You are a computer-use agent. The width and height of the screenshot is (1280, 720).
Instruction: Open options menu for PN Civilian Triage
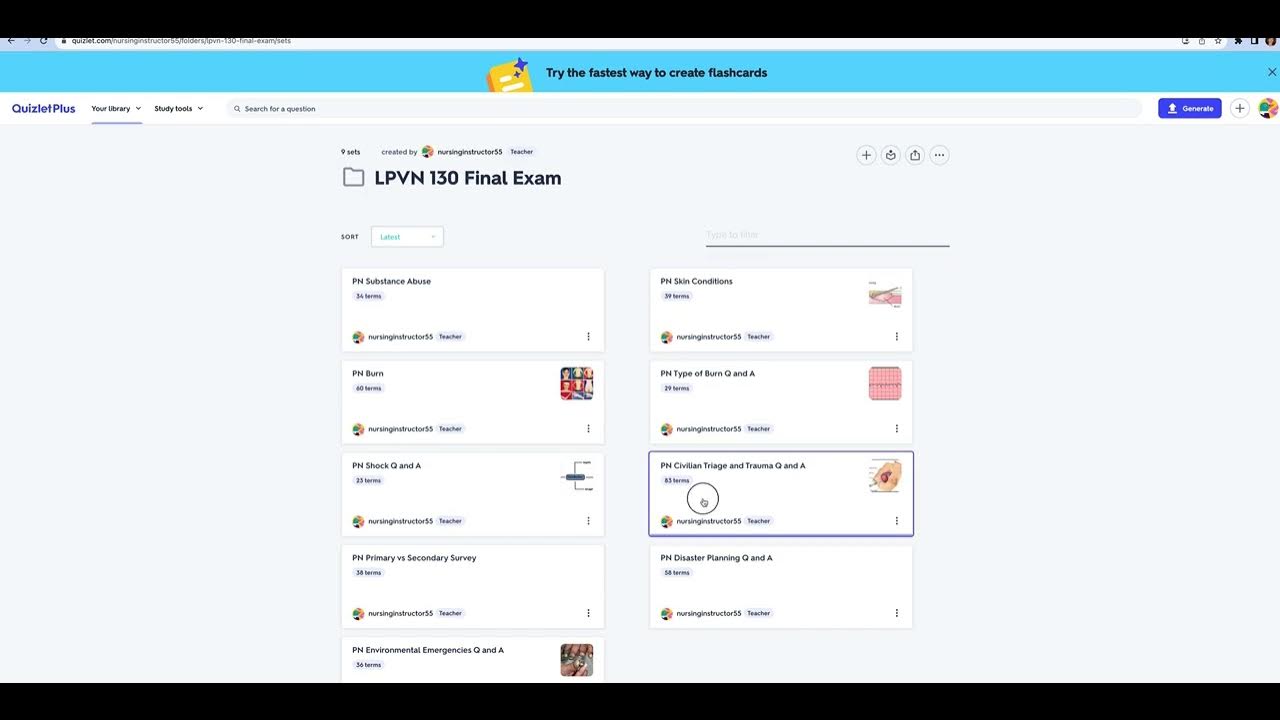coord(896,520)
